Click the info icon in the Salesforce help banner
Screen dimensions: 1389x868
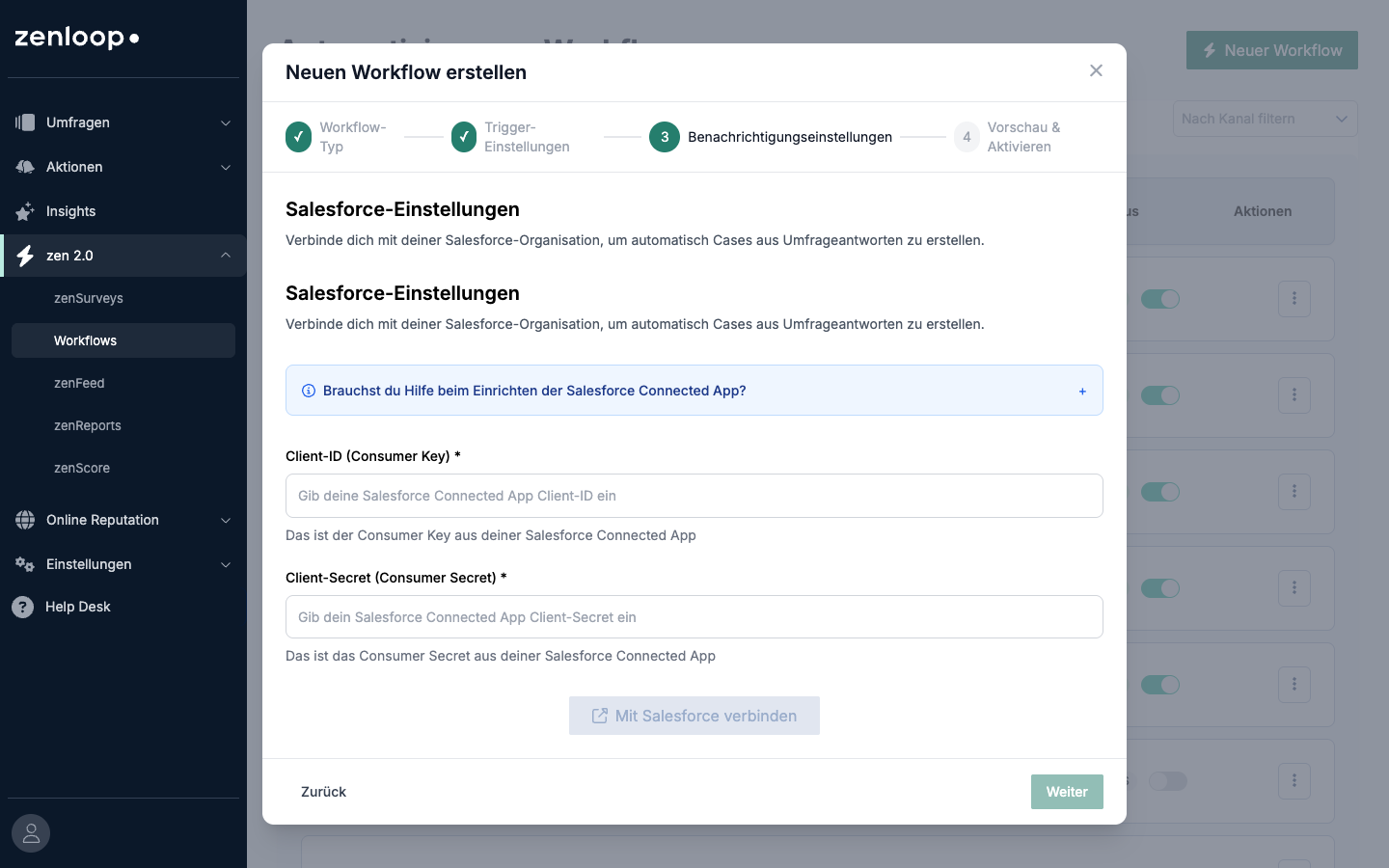(309, 391)
